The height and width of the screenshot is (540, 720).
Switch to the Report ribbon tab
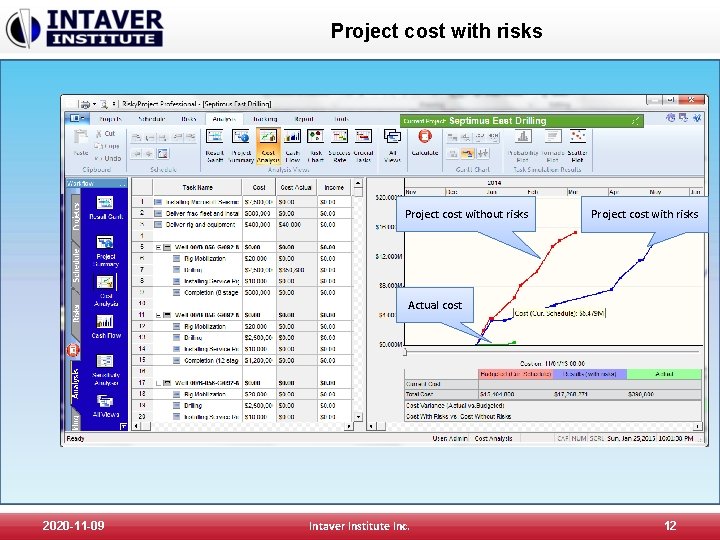click(x=304, y=119)
